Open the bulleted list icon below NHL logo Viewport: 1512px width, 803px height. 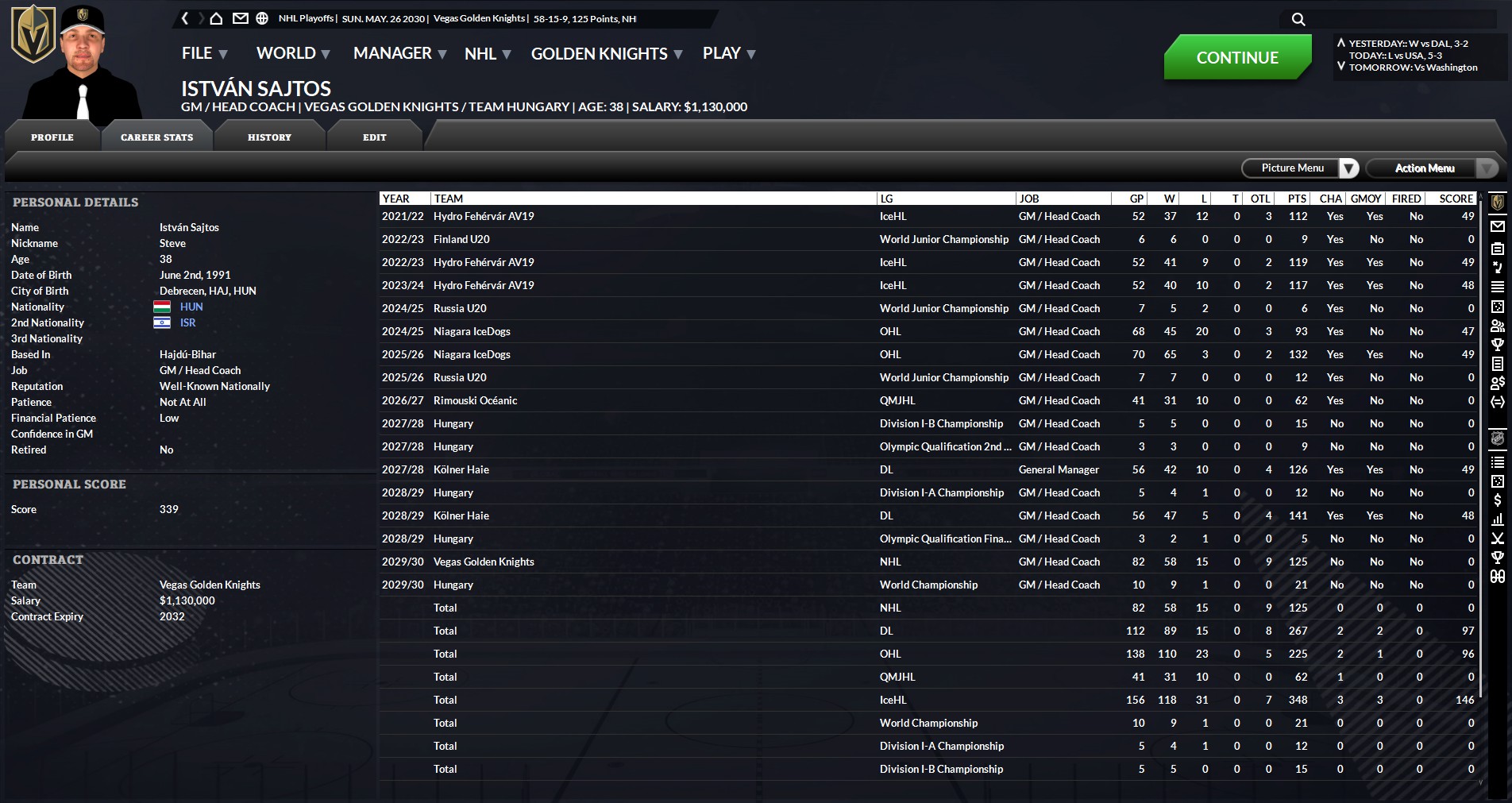coord(1498,461)
